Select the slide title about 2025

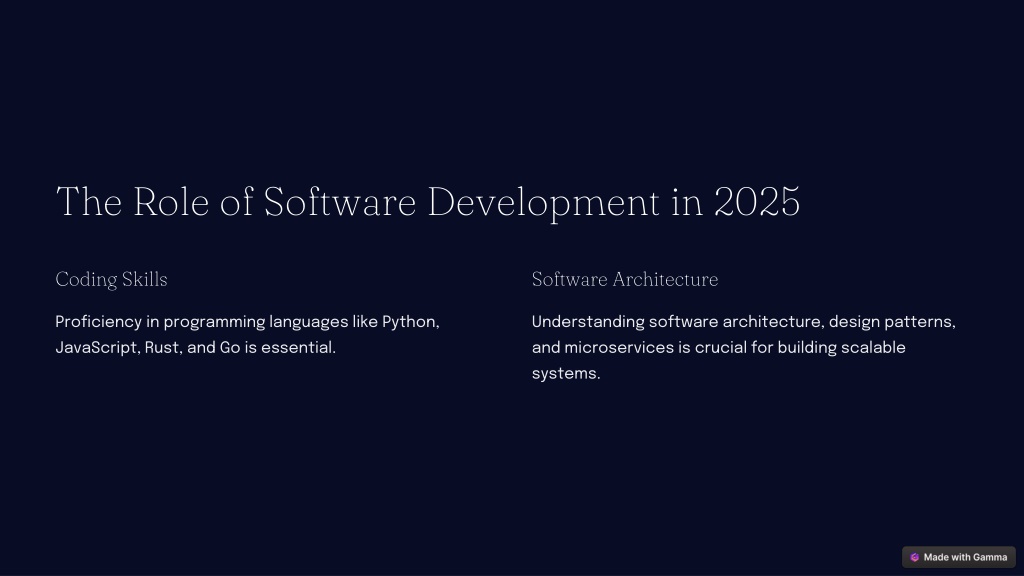coord(428,202)
